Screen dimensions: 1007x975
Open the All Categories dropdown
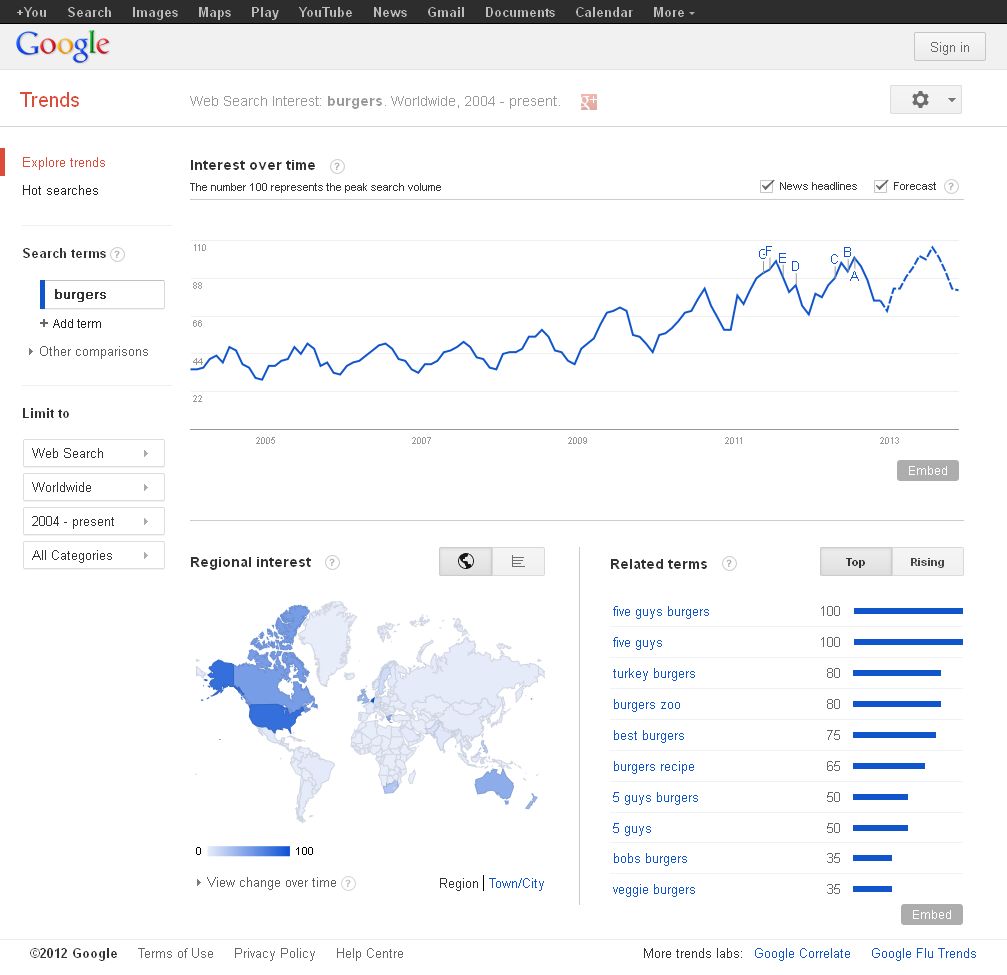(x=94, y=556)
